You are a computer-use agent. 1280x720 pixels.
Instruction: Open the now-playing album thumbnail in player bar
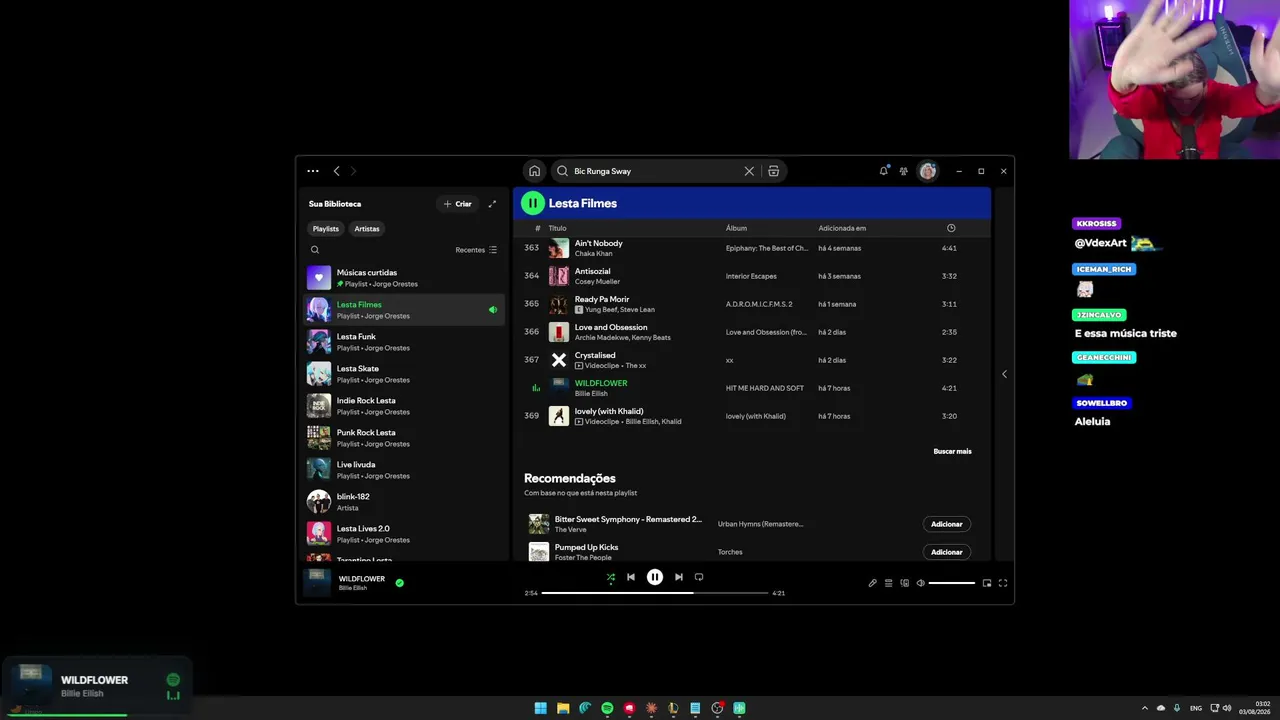317,583
